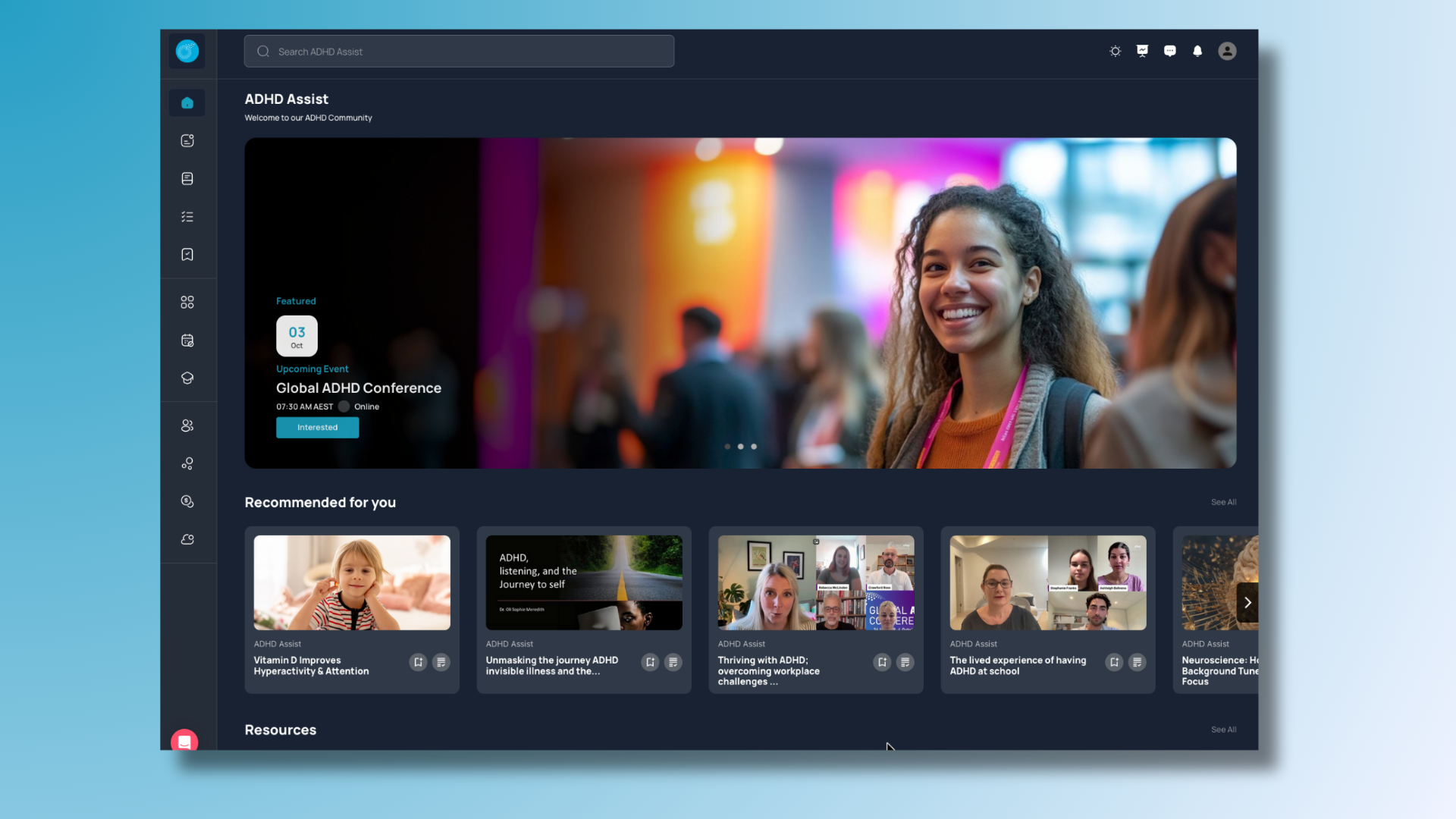
Task: Open the graduation cap learning icon
Action: [x=187, y=378]
